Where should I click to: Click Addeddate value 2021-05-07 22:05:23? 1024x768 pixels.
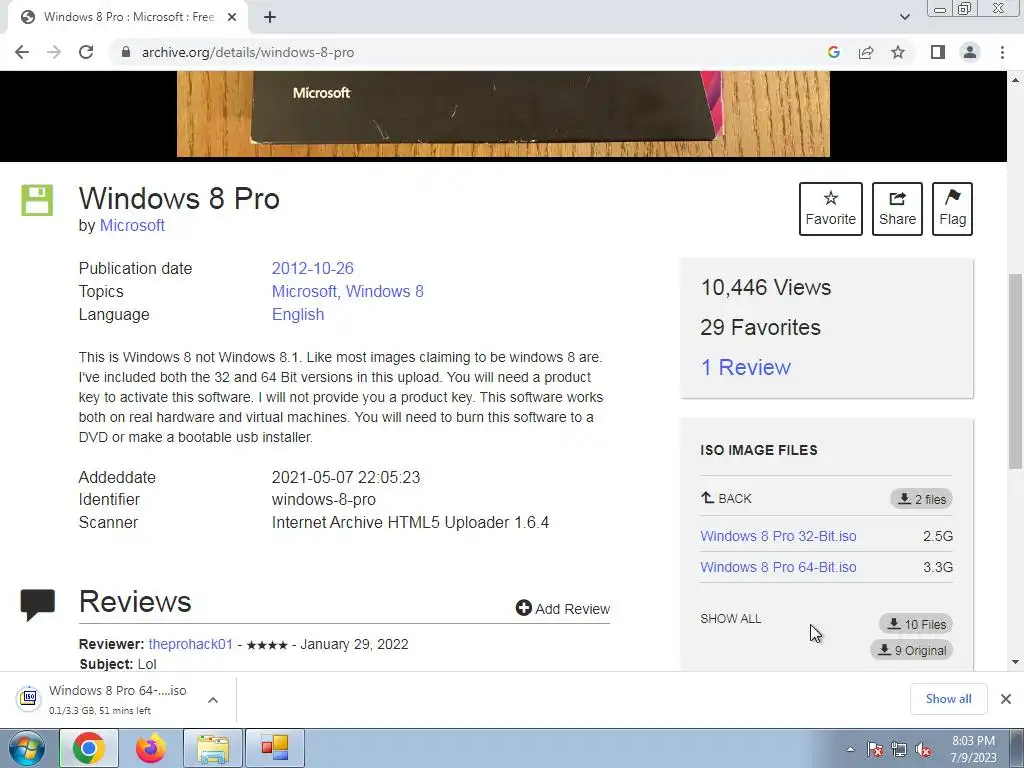click(345, 477)
